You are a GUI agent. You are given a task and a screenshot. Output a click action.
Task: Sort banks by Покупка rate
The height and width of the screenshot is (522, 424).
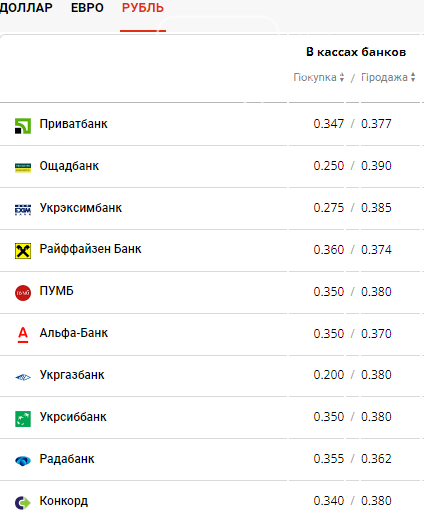click(x=319, y=77)
